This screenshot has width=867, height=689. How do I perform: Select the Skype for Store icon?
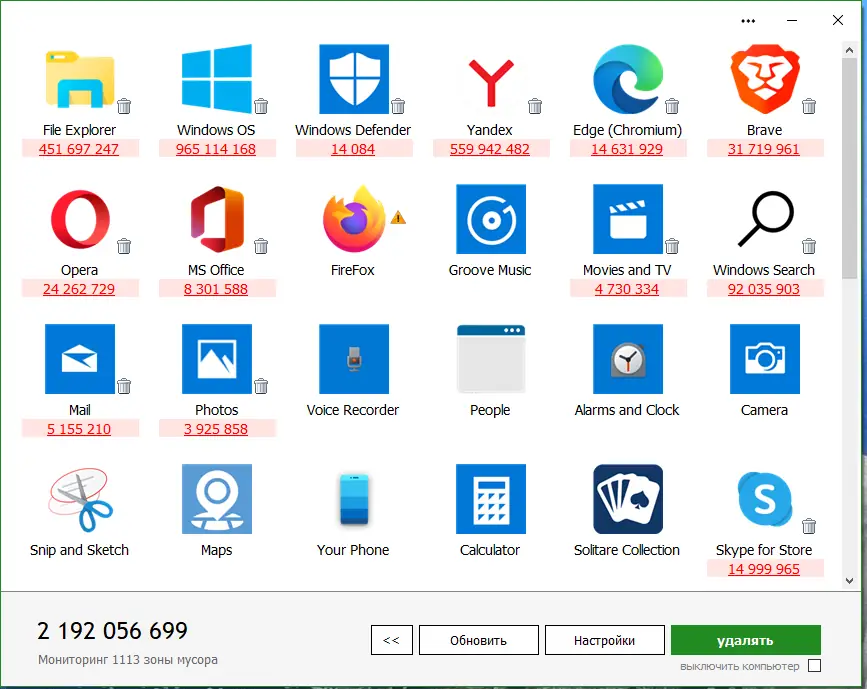[765, 499]
